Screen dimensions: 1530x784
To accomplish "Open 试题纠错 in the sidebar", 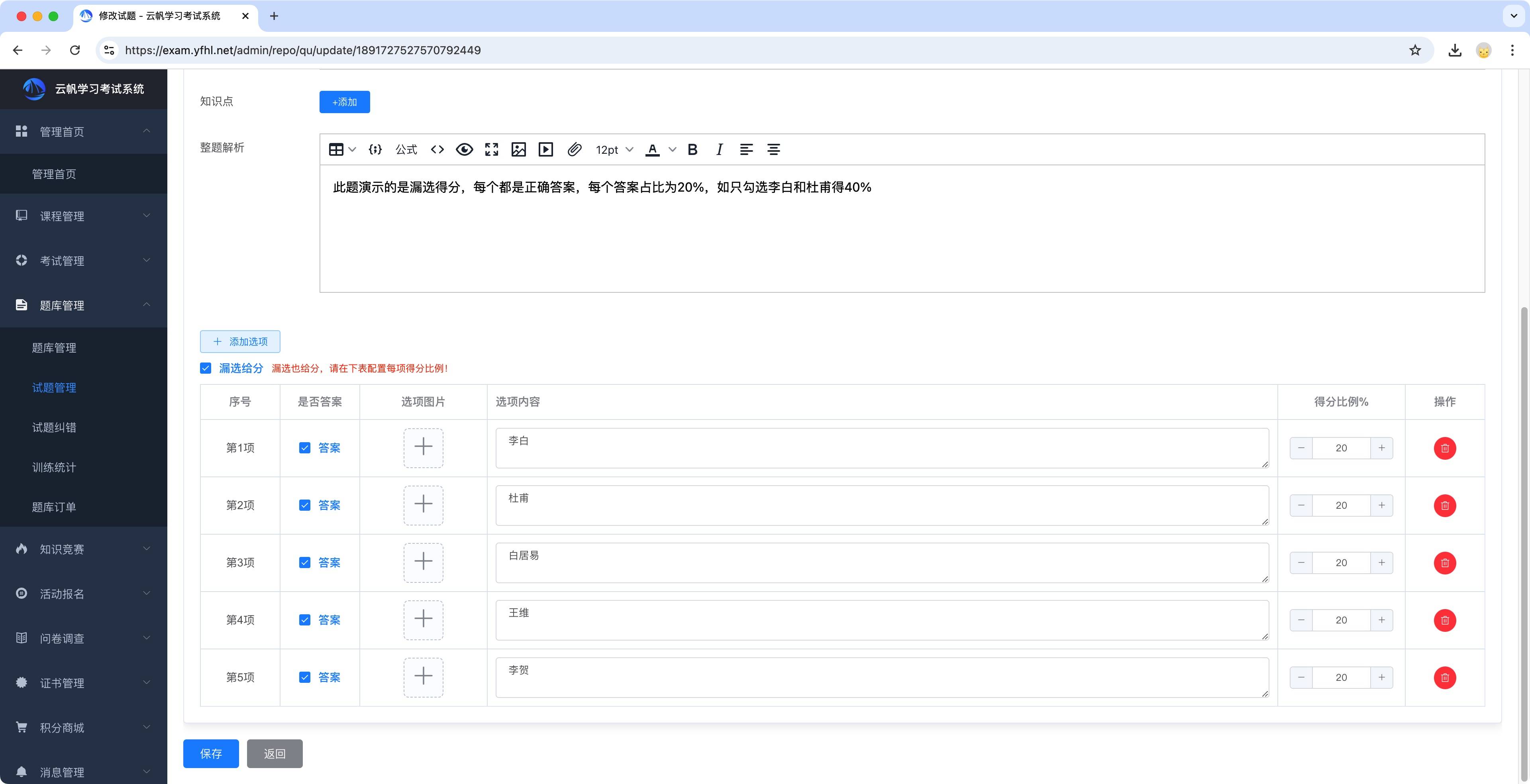I will tap(54, 427).
